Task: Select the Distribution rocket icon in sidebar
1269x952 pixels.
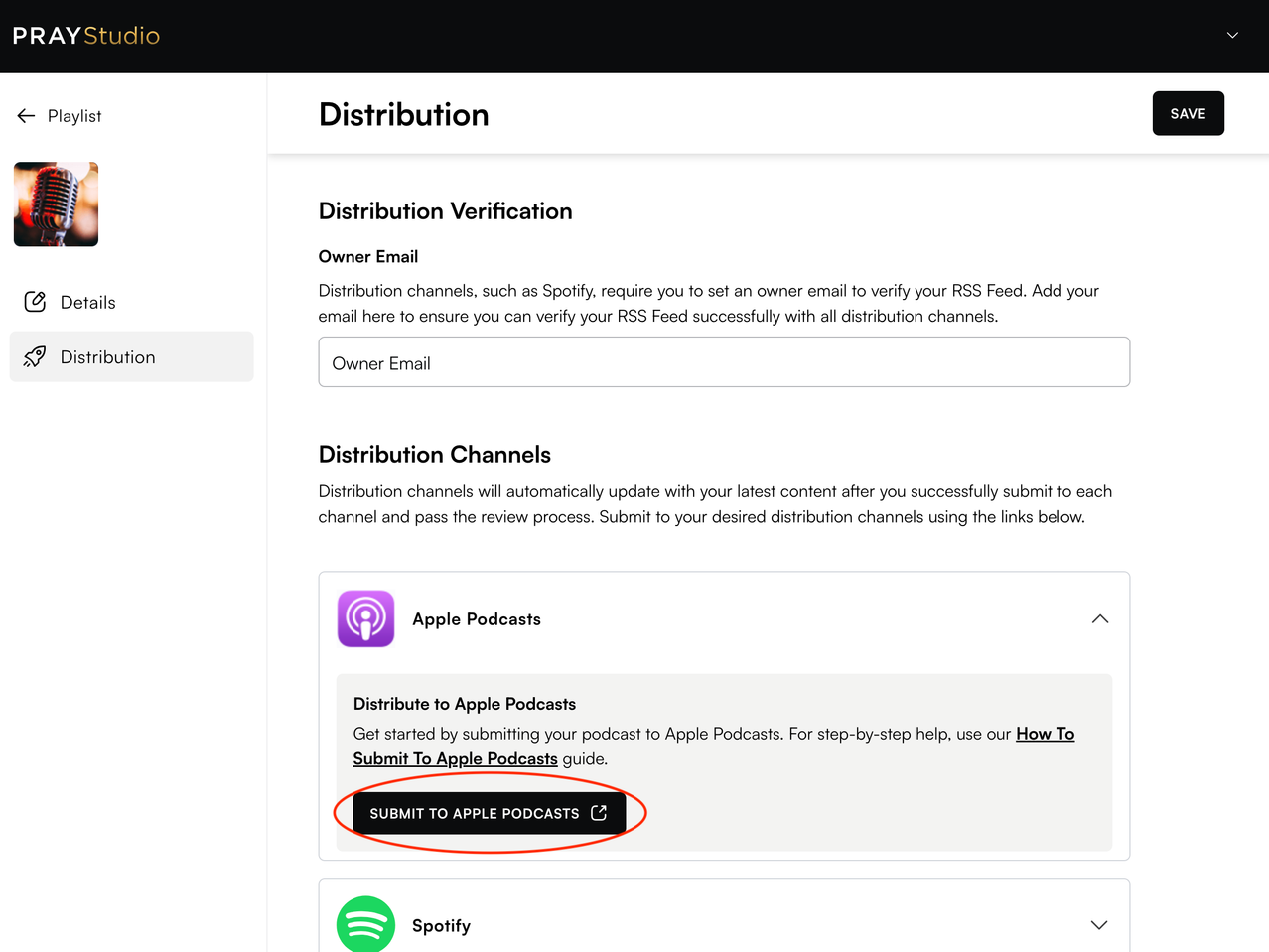Action: tap(34, 355)
